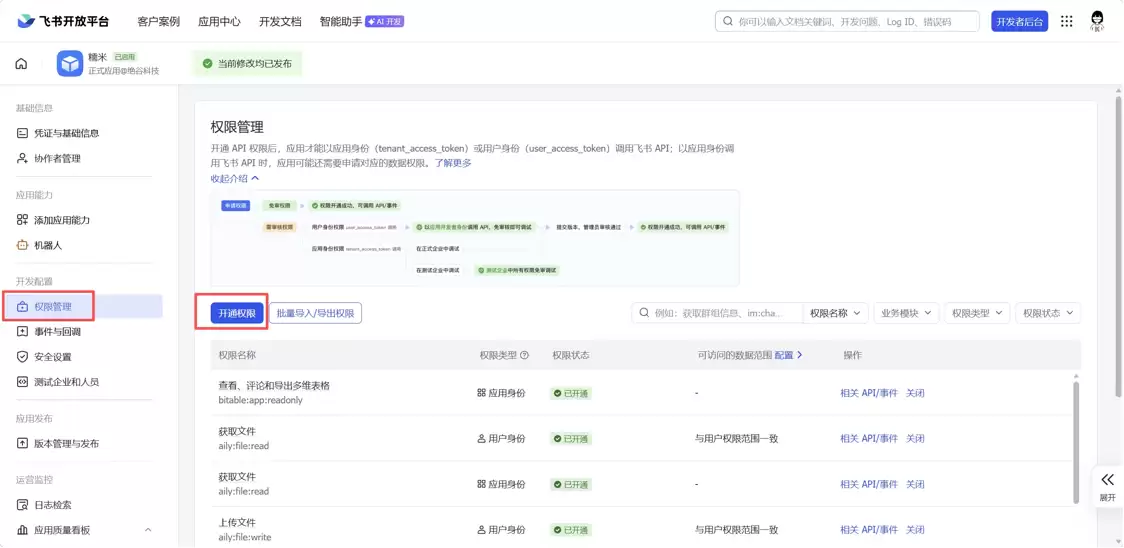
Task: Focus the top documentation search field
Action: click(x=847, y=22)
